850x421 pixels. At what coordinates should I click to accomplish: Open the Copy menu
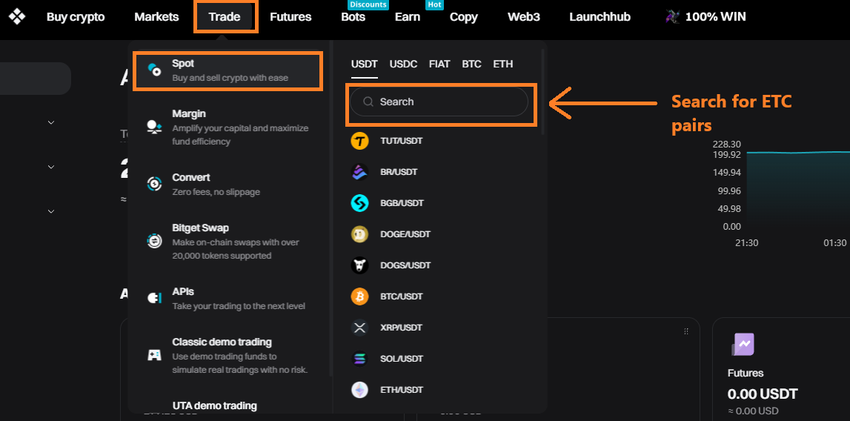click(463, 17)
